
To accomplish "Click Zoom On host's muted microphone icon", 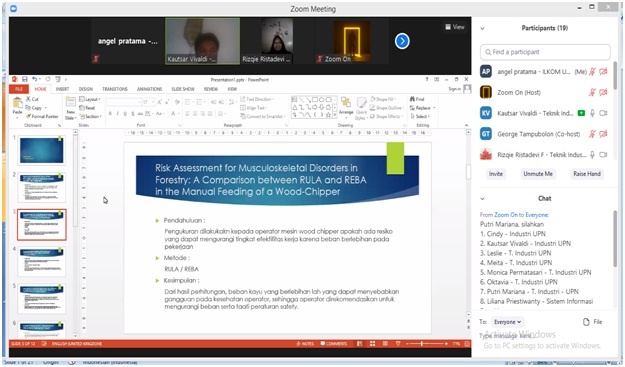I will point(592,92).
